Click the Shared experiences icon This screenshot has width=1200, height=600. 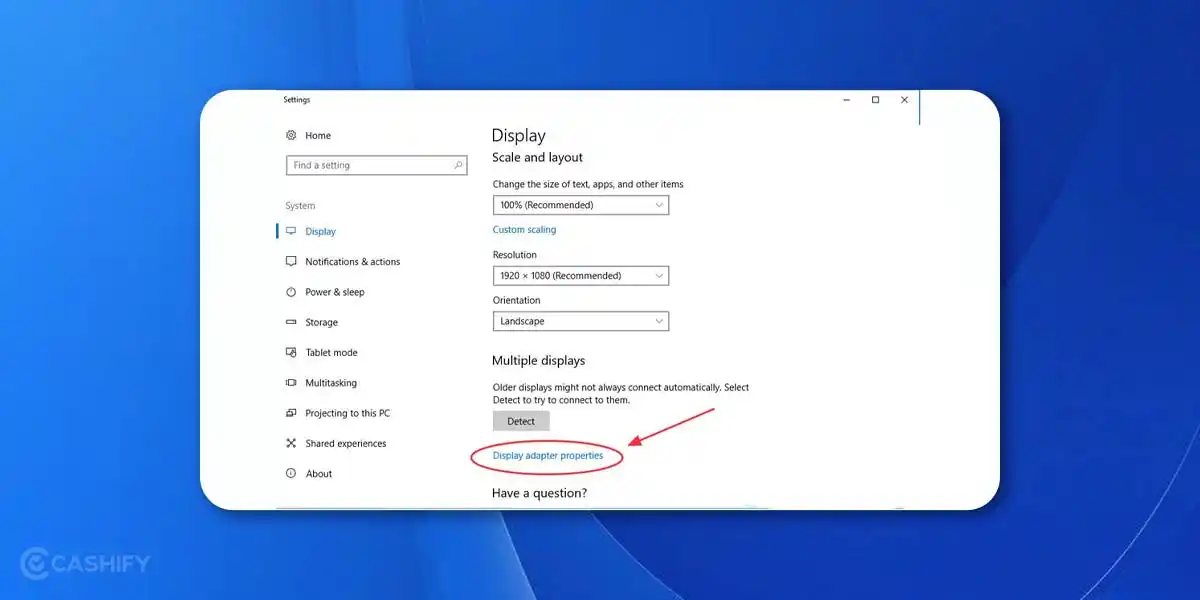coord(291,443)
